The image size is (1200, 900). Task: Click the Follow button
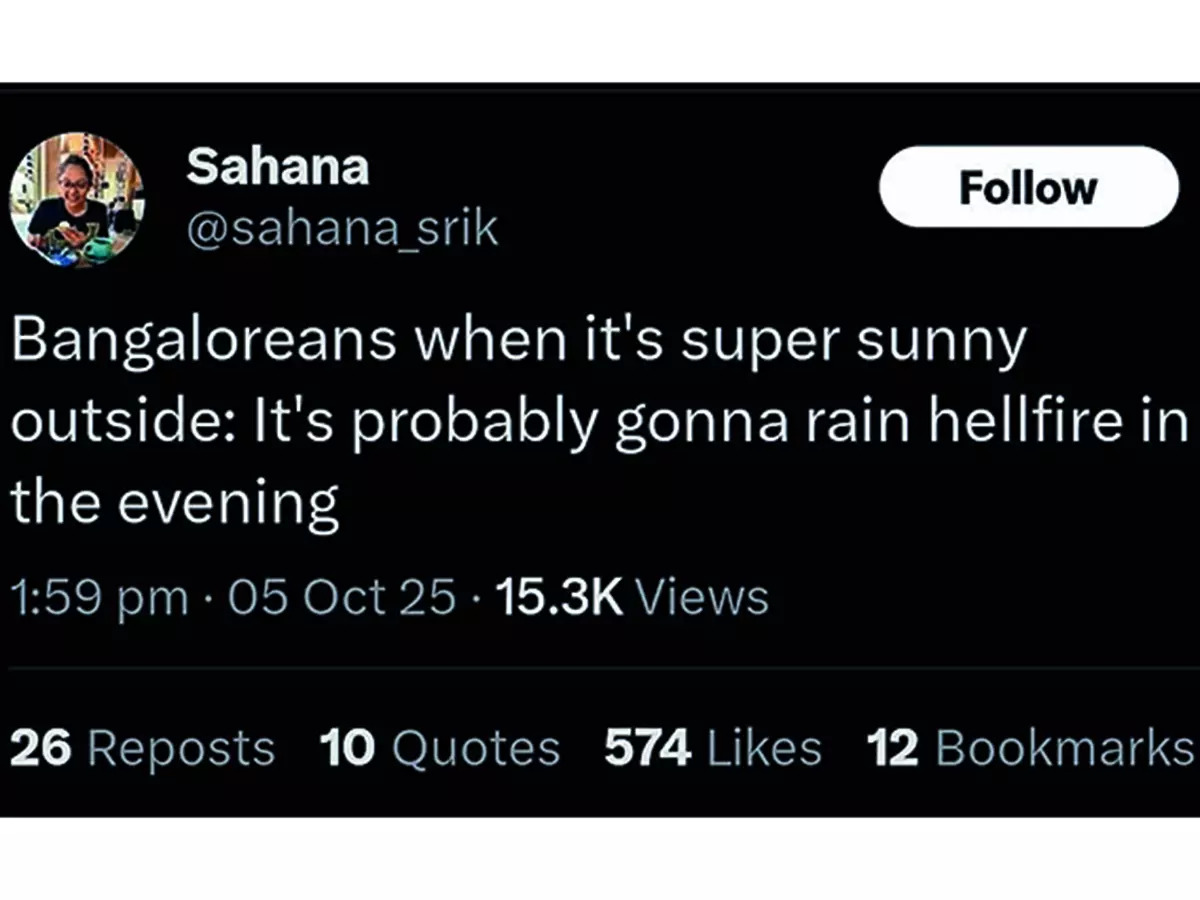pyautogui.click(x=1029, y=187)
